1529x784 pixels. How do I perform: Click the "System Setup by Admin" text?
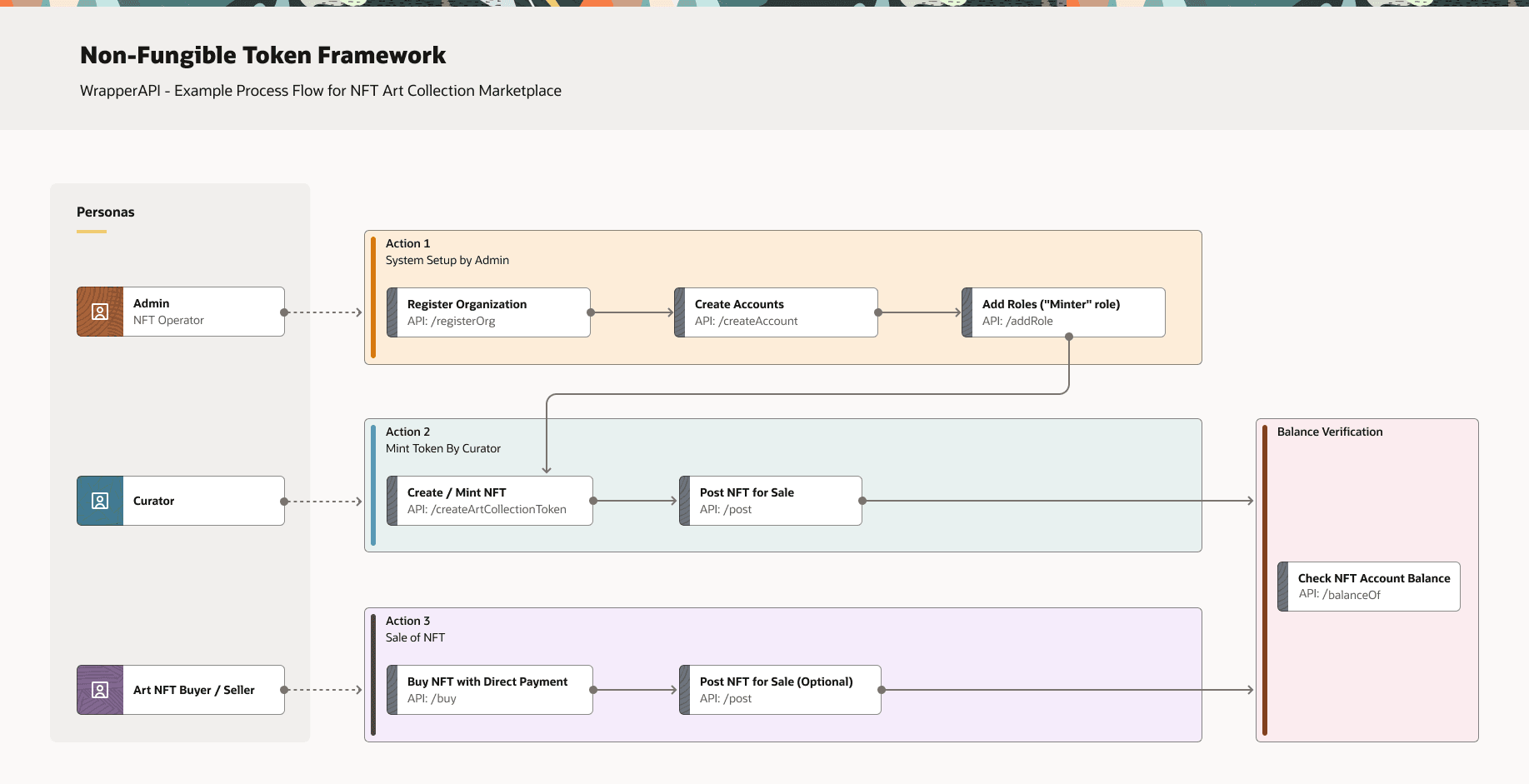click(447, 260)
